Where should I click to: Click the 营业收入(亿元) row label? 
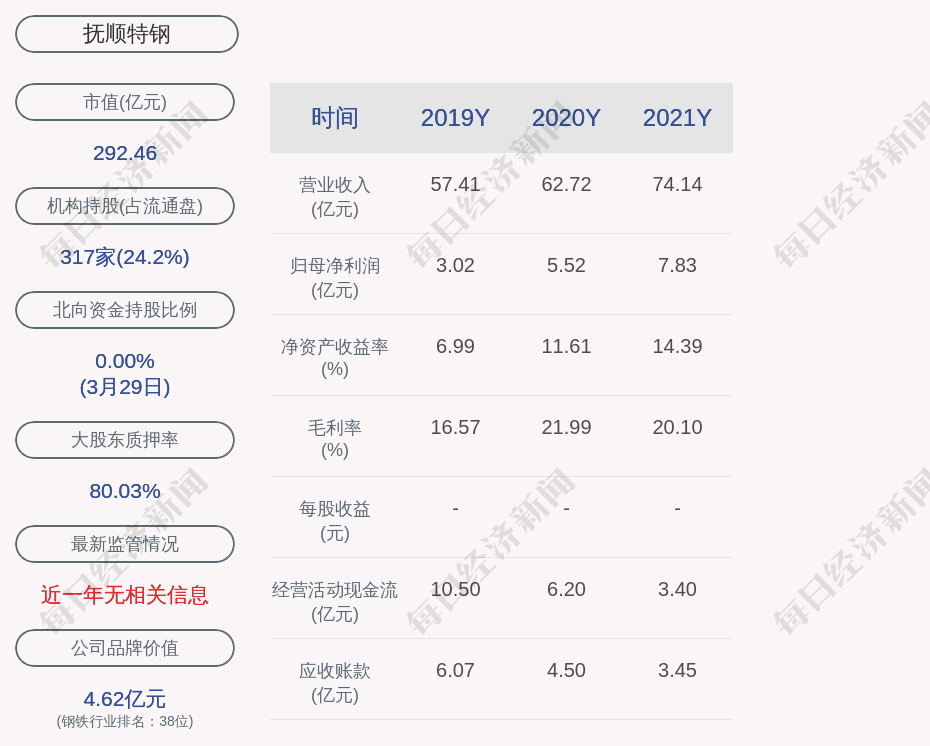(x=334, y=196)
